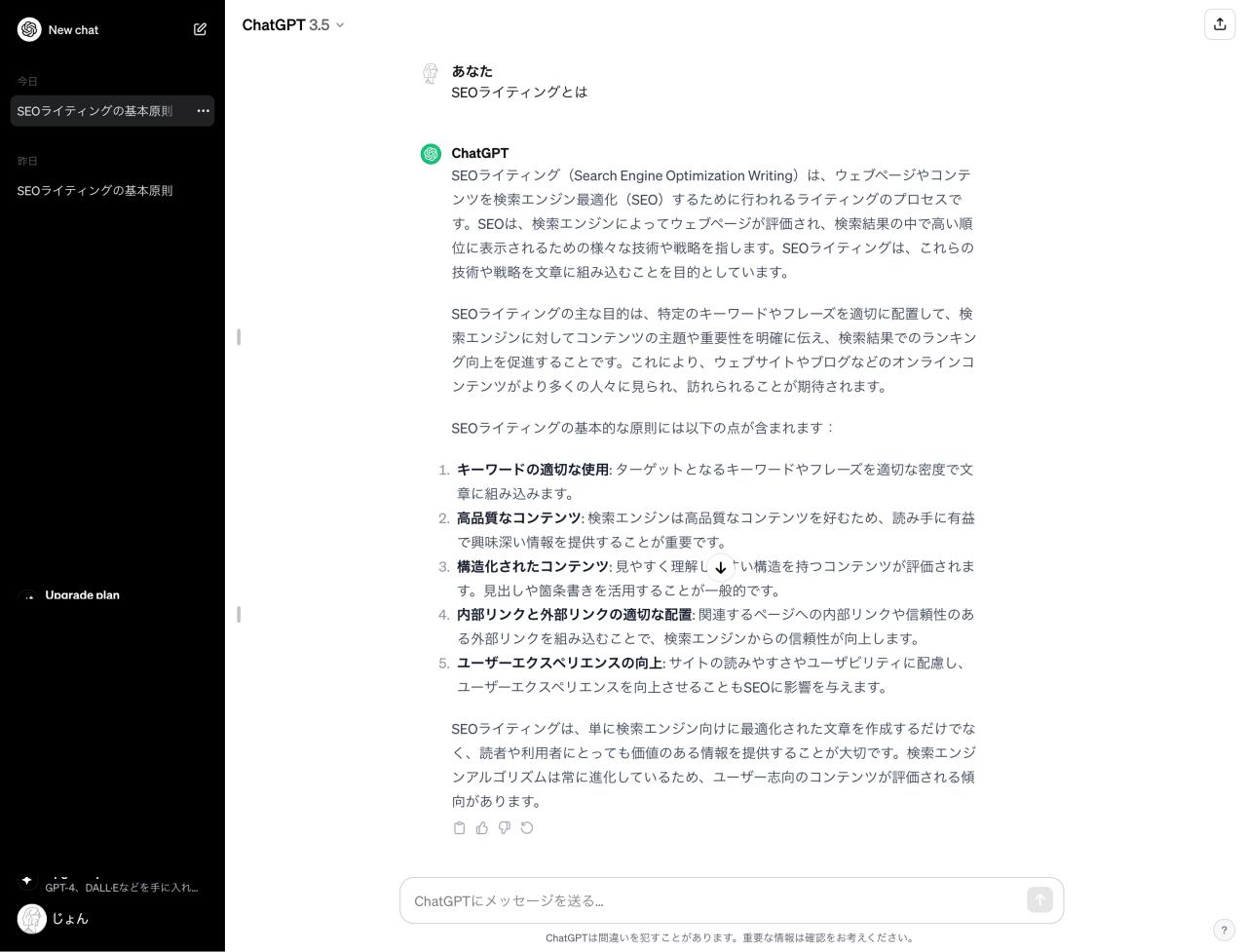Click the bold heading 高品質なコンテンツ
This screenshot has height=952, width=1246.
pos(518,518)
